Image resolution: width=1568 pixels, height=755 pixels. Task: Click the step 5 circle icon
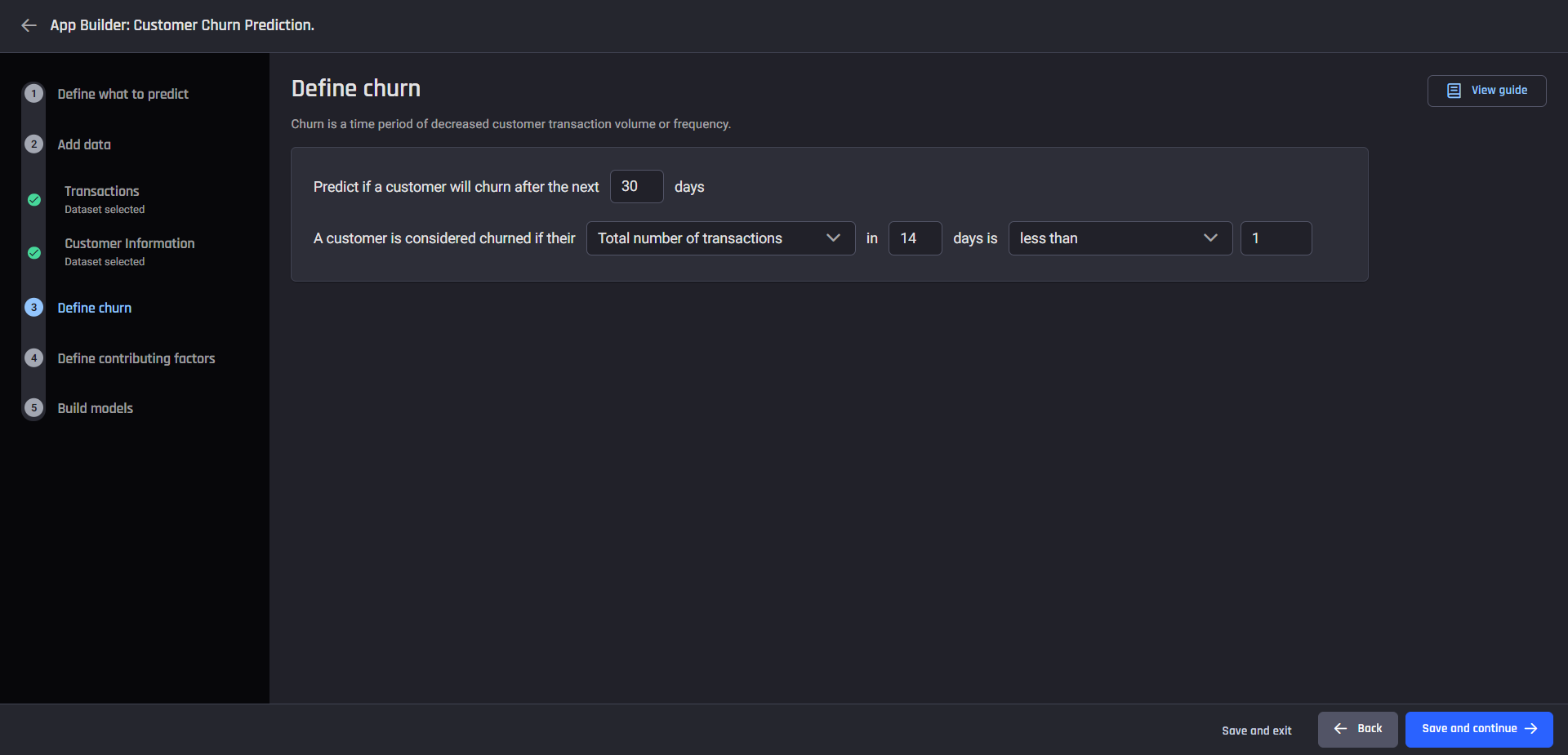click(33, 408)
